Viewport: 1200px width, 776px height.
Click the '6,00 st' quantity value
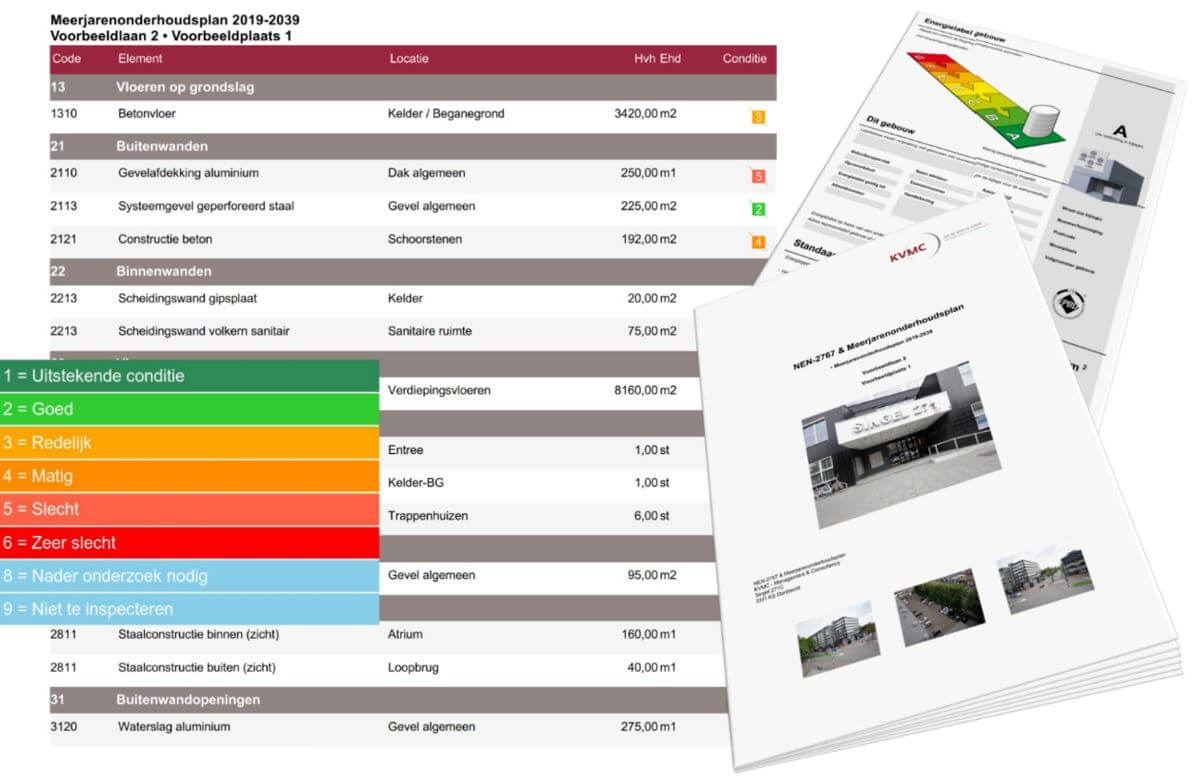click(652, 516)
